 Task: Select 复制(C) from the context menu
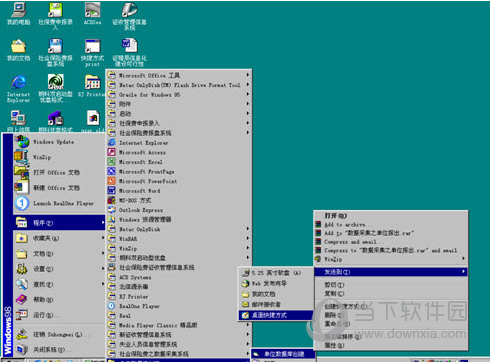click(391, 294)
